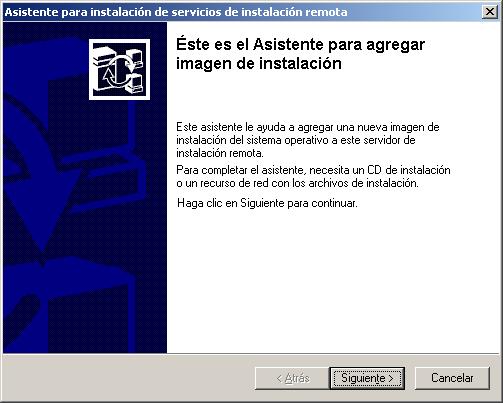Click the greyed-out Atrás button
Viewport: 503px width, 403px height.
click(293, 378)
